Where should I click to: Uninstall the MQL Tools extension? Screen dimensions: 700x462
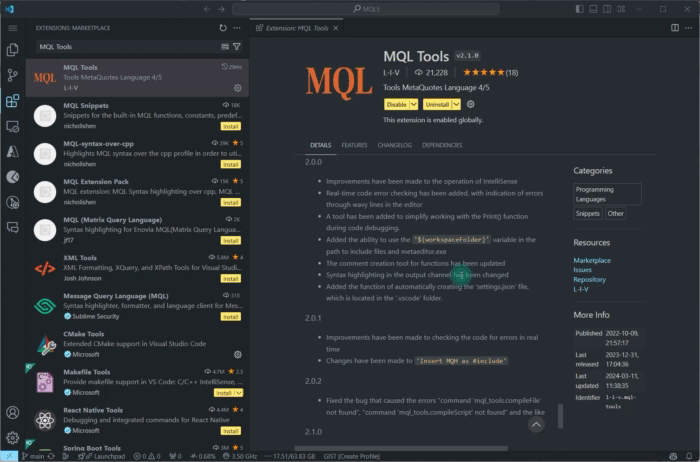point(437,104)
